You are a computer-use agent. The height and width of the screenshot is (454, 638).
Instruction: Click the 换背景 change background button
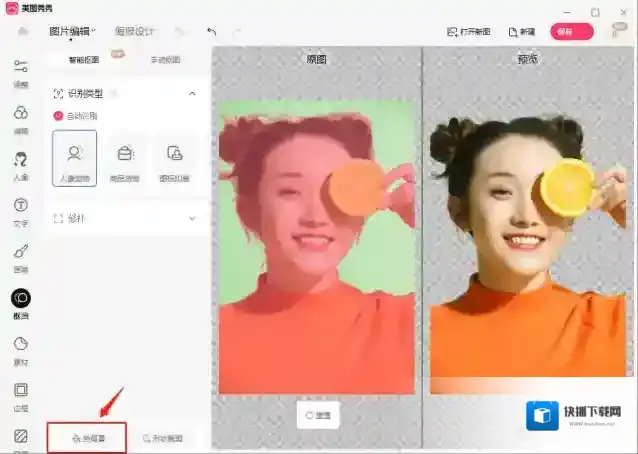87,438
